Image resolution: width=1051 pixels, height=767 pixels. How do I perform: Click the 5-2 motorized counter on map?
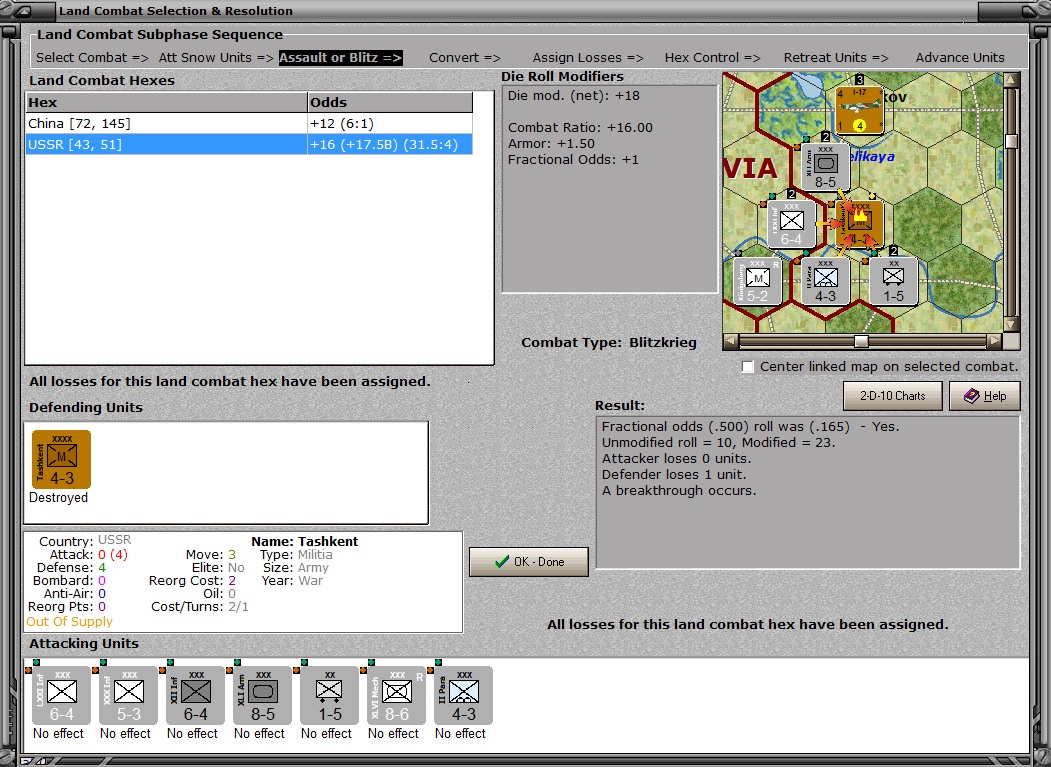pos(757,282)
